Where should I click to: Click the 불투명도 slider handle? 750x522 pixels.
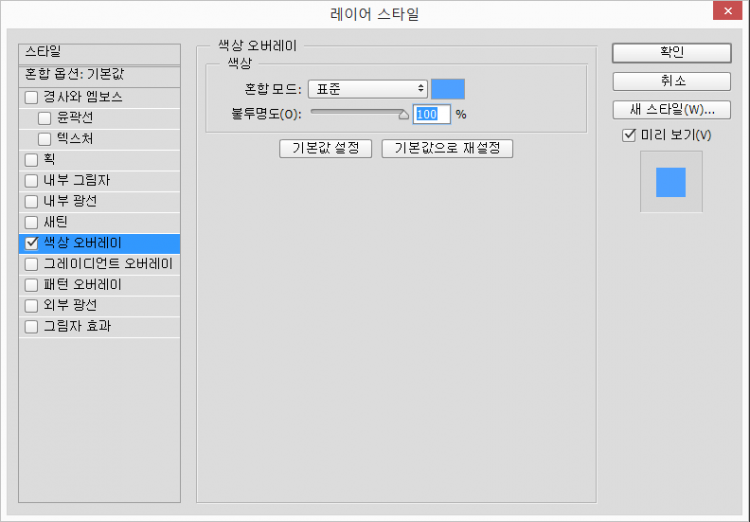[404, 114]
